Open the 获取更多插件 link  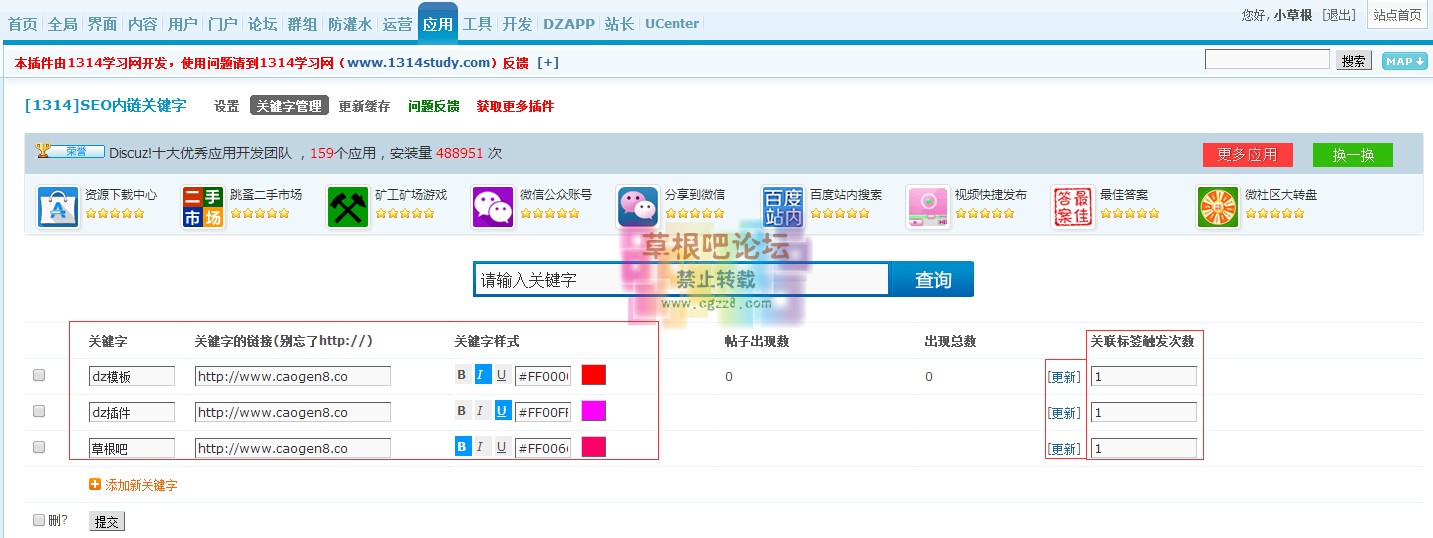[x=515, y=106]
